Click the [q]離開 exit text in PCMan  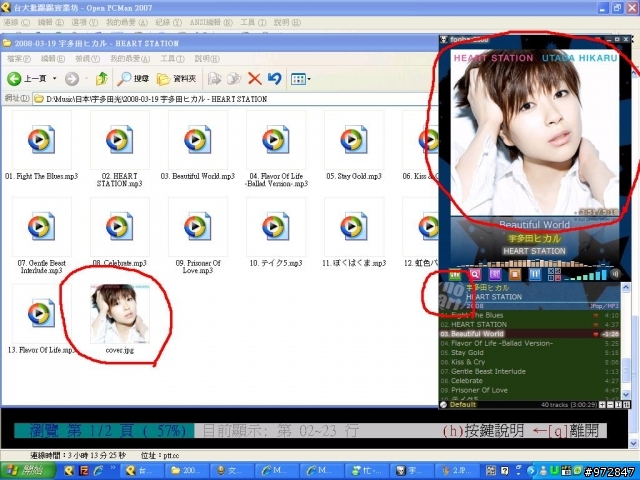pos(573,430)
